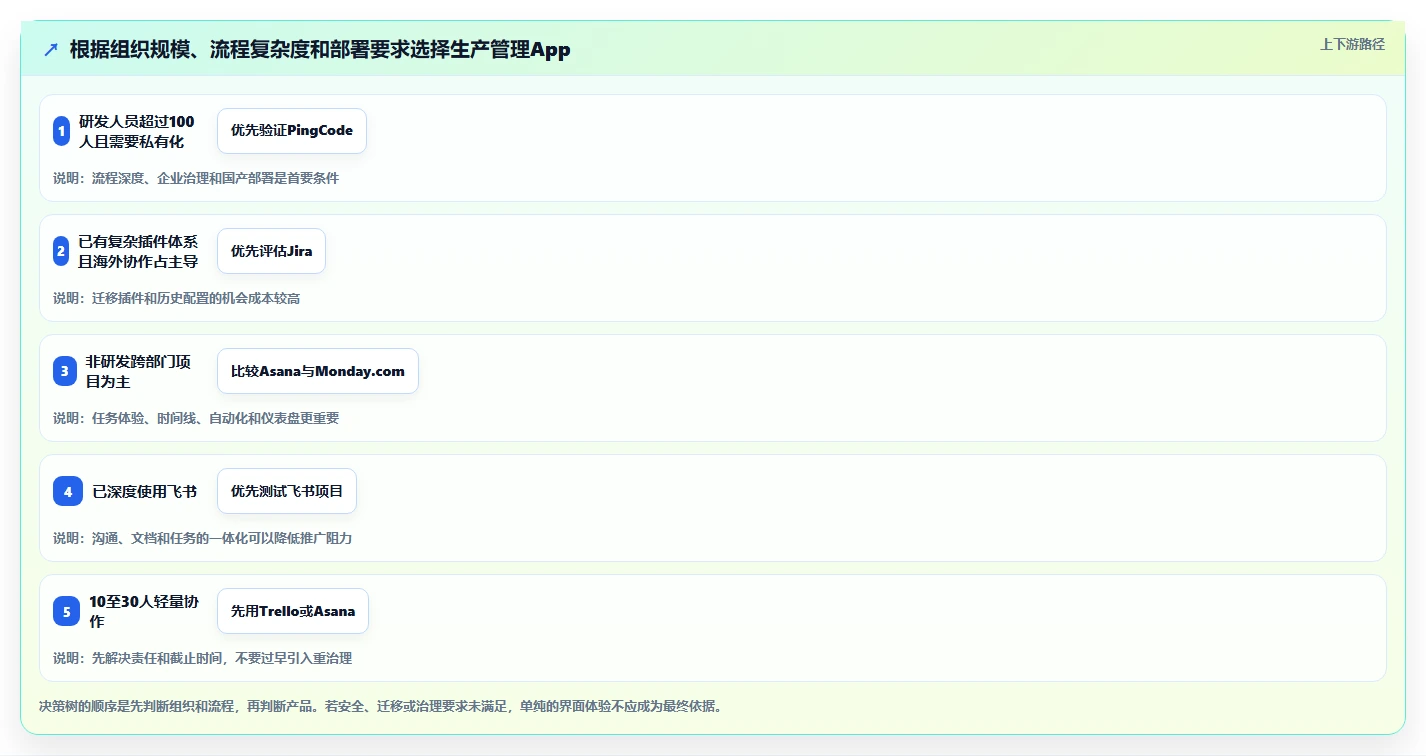Image resolution: width=1426 pixels, height=756 pixels.
Task: Open the 优先测试飞书项目 recommendation
Action: point(287,491)
